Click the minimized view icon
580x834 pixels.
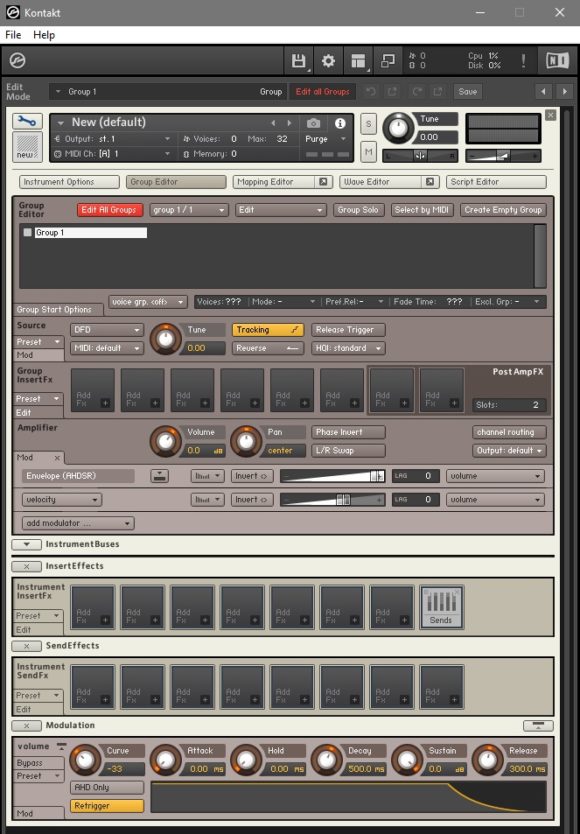pyautogui.click(x=388, y=61)
